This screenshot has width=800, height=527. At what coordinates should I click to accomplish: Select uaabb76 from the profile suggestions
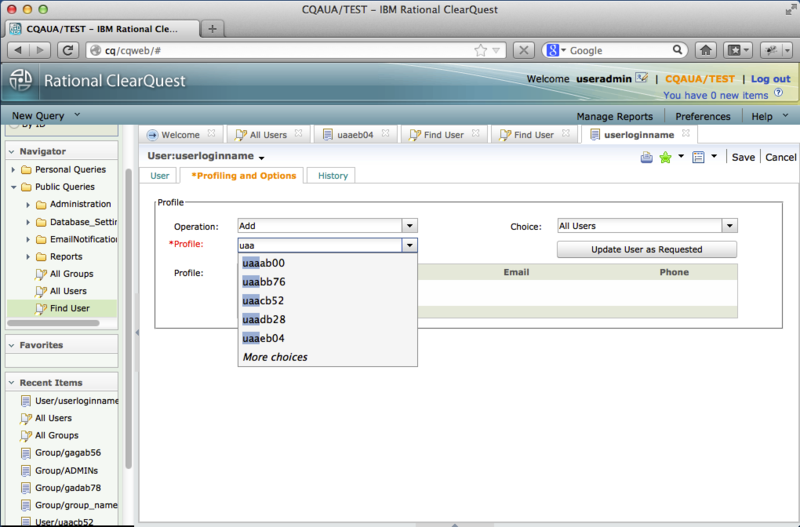pos(328,282)
